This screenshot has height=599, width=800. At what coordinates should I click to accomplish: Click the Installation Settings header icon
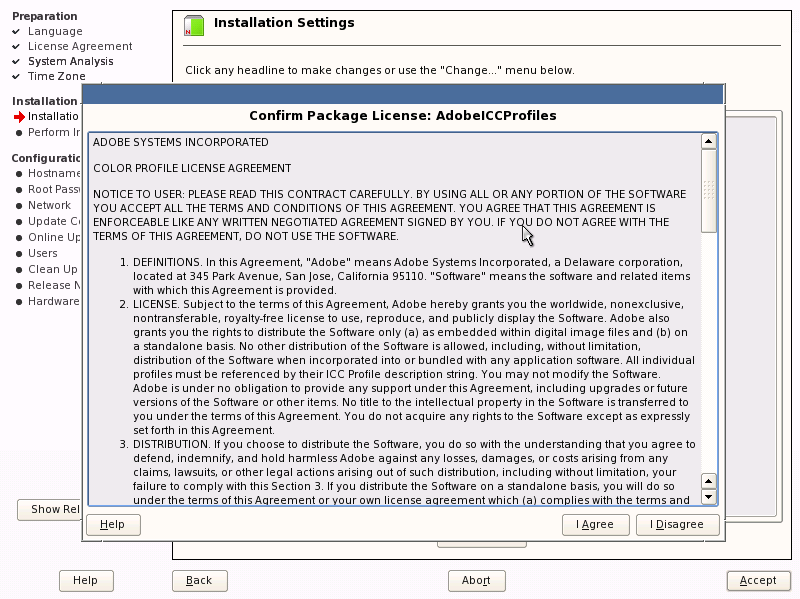pos(194,26)
